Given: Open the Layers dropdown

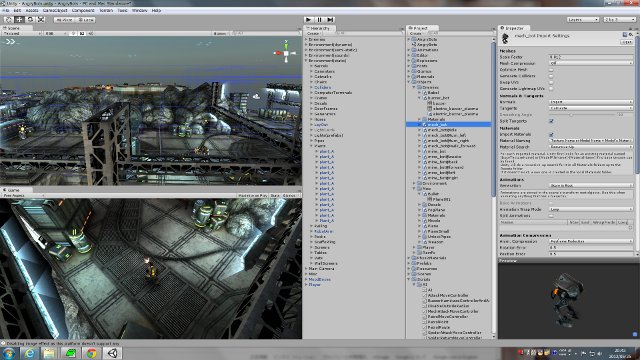Looking at the screenshot, I should (x=582, y=20).
